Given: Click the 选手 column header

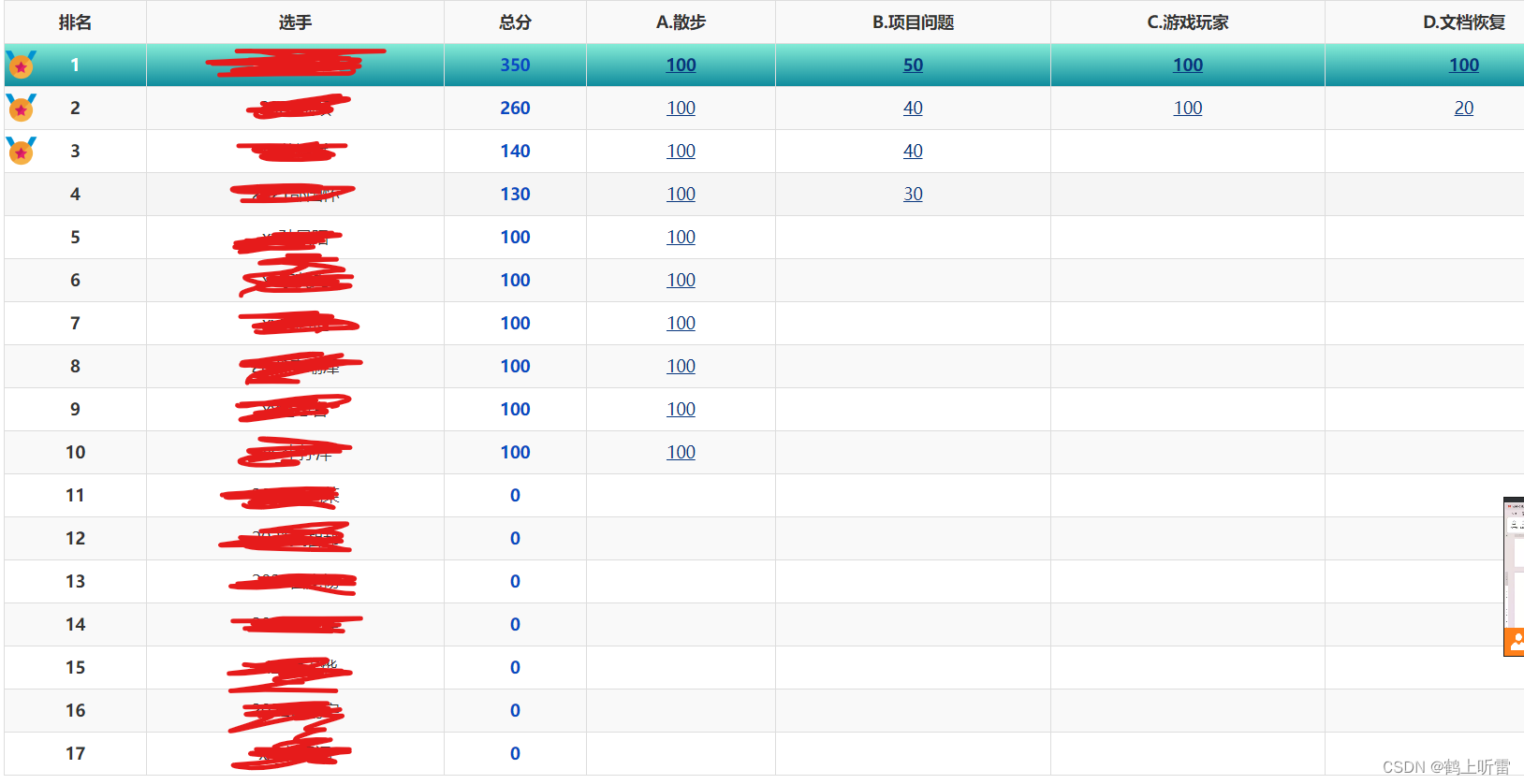Looking at the screenshot, I should pos(295,22).
